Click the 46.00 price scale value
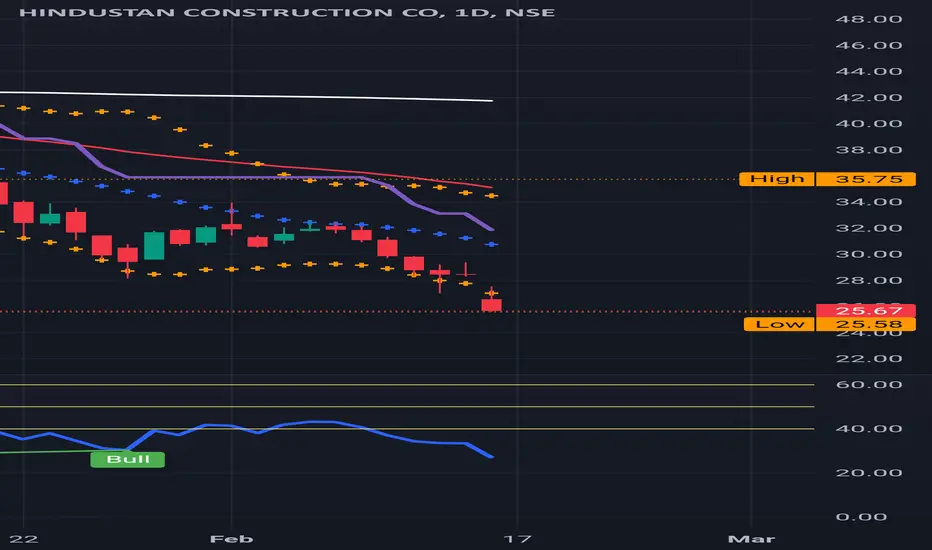This screenshot has height=550, width=932. click(x=868, y=45)
